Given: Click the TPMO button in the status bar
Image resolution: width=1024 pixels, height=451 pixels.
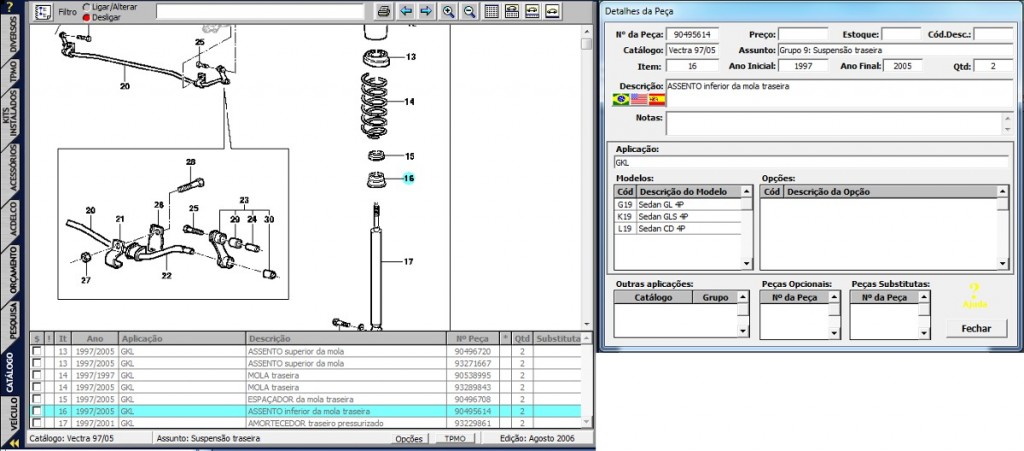Looking at the screenshot, I should pos(455,439).
